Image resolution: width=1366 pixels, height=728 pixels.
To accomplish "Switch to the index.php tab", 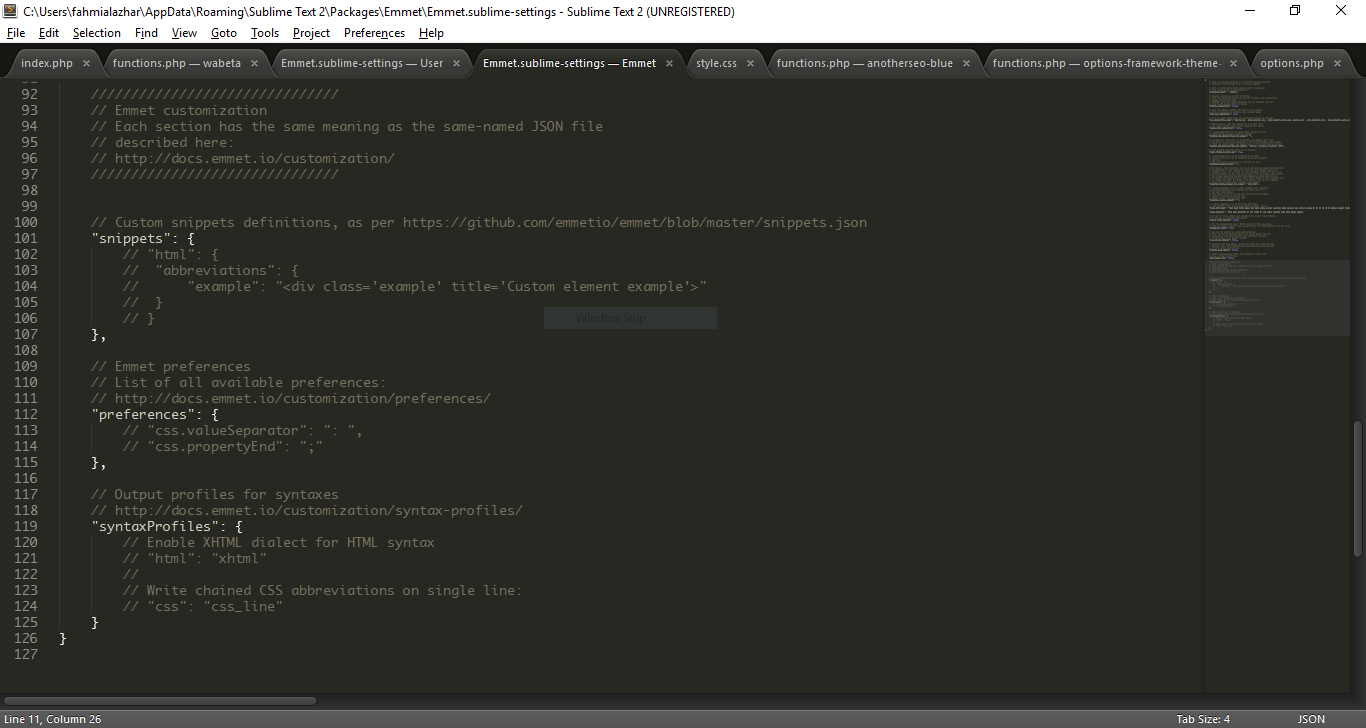I will pyautogui.click(x=47, y=63).
